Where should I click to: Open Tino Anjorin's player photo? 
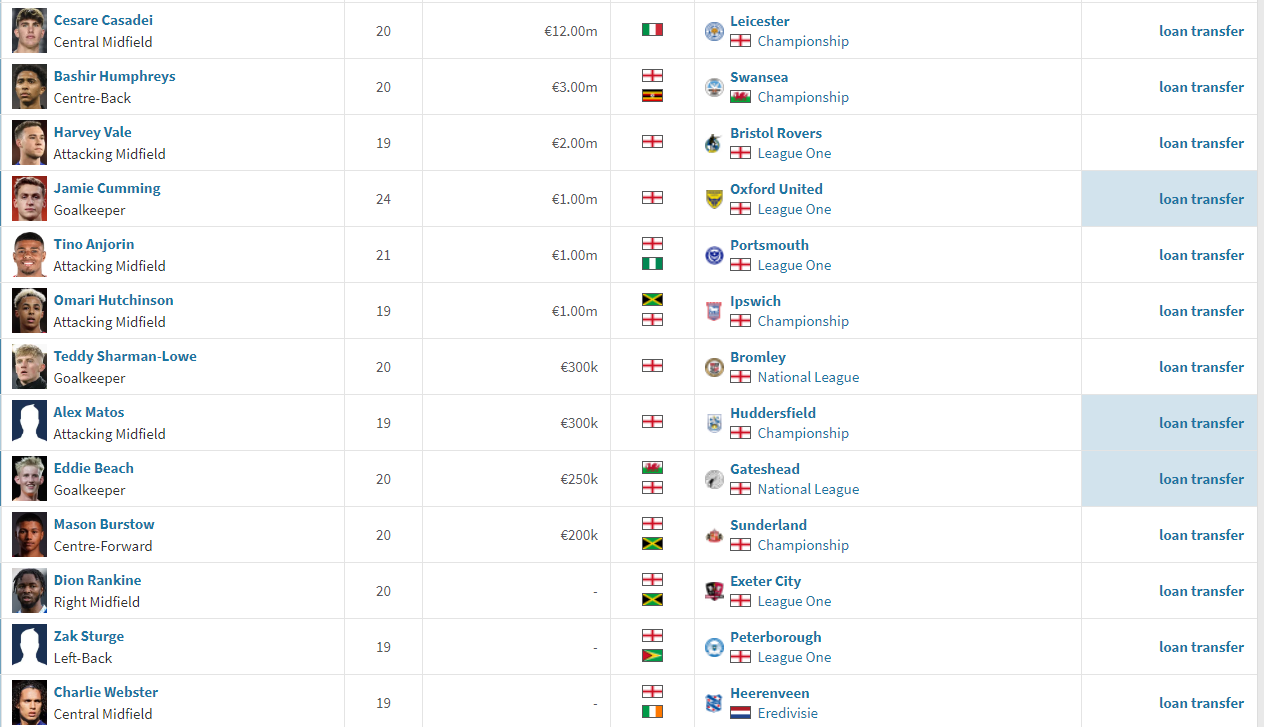[x=29, y=254]
